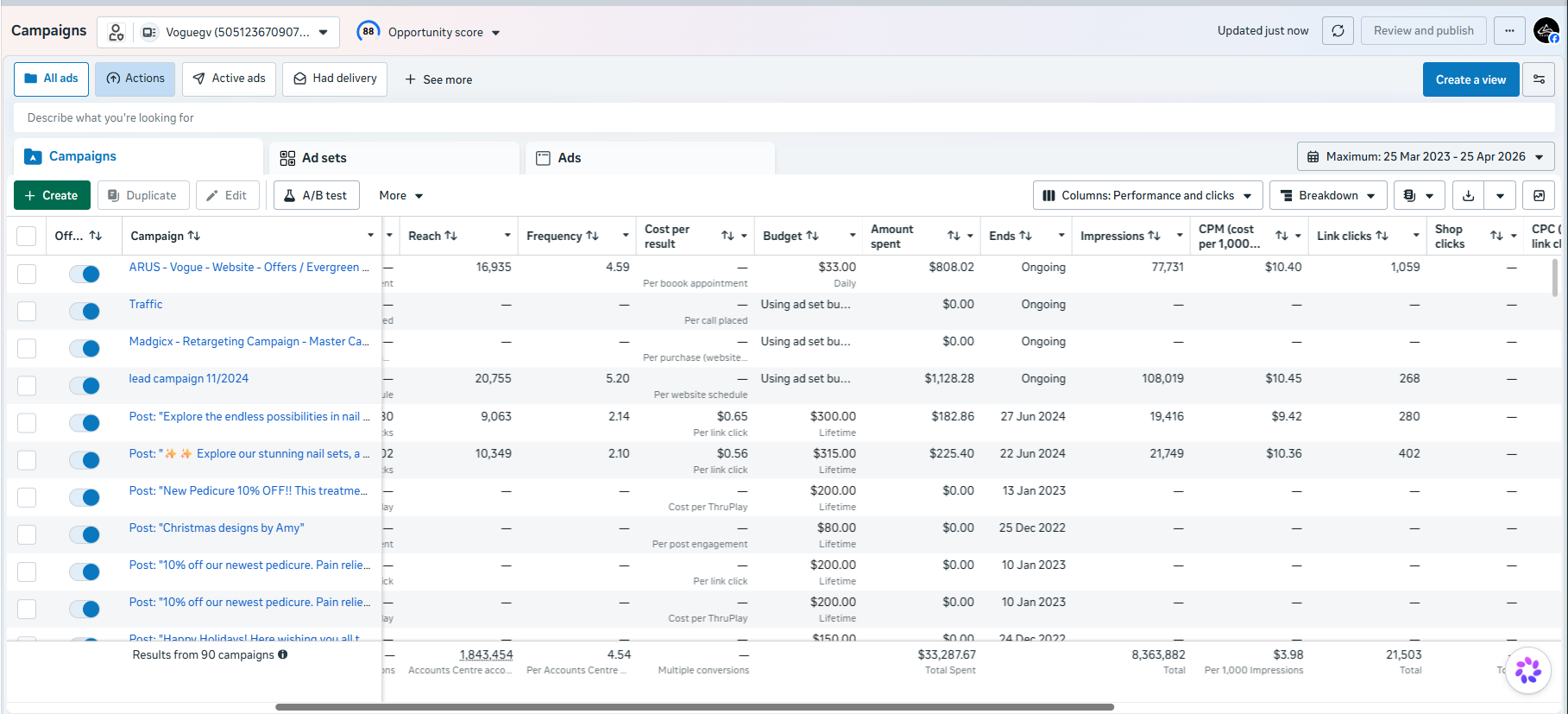This screenshot has height=714, width=1568.
Task: Click the view settings sliders icon
Action: coord(1539,79)
